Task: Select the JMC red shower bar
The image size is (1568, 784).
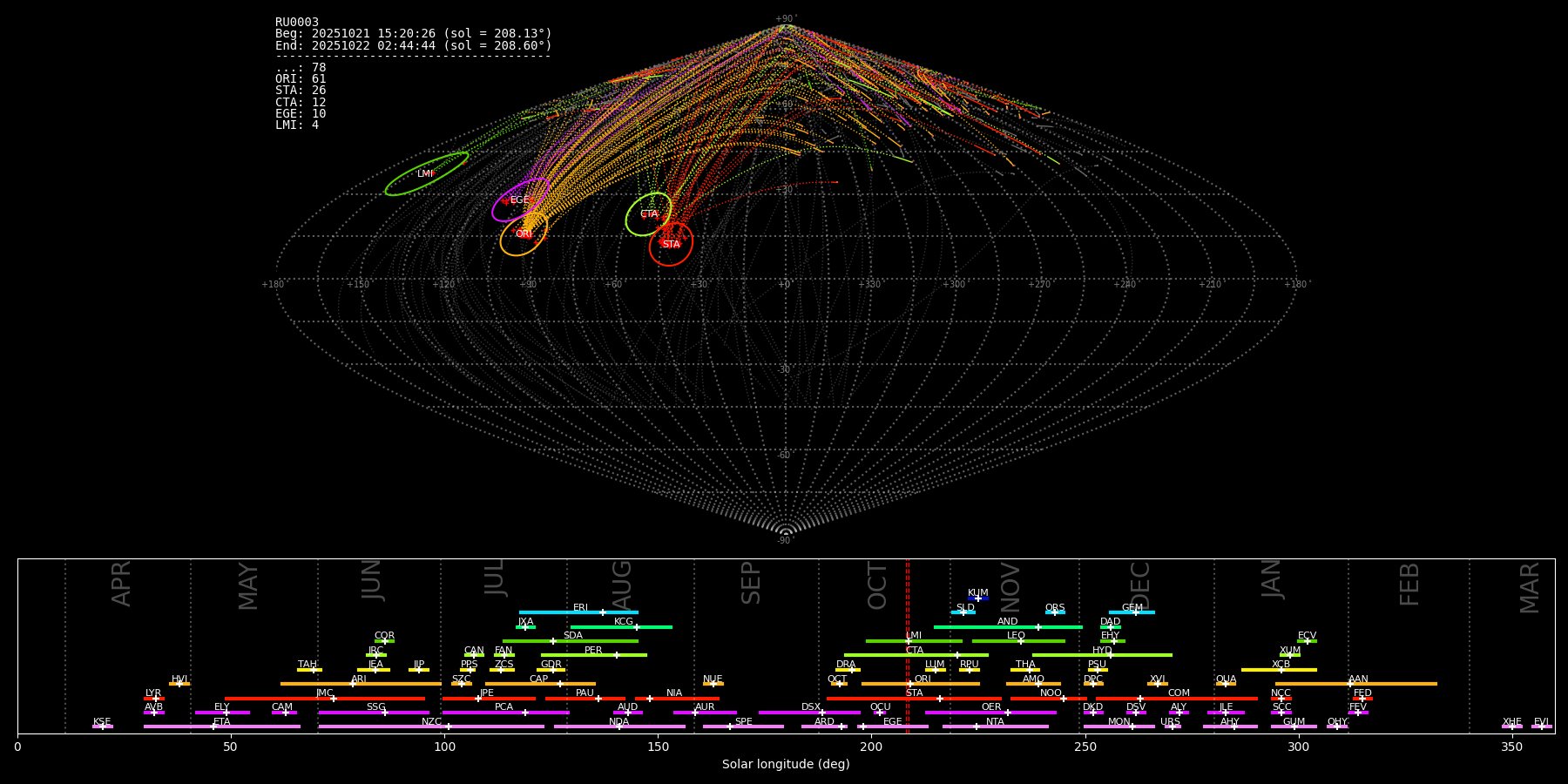Action: [x=325, y=699]
